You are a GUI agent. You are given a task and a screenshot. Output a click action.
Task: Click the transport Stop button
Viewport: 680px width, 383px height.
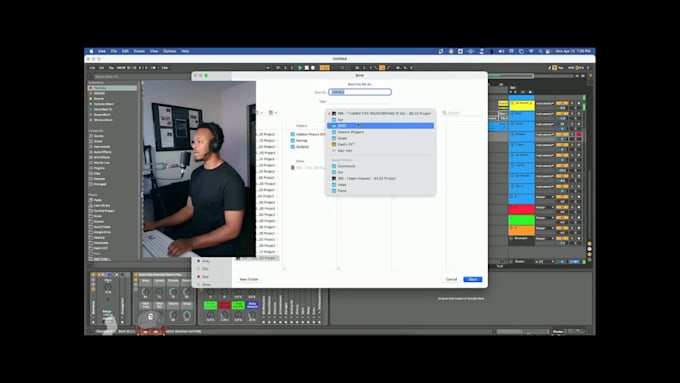tap(307, 68)
